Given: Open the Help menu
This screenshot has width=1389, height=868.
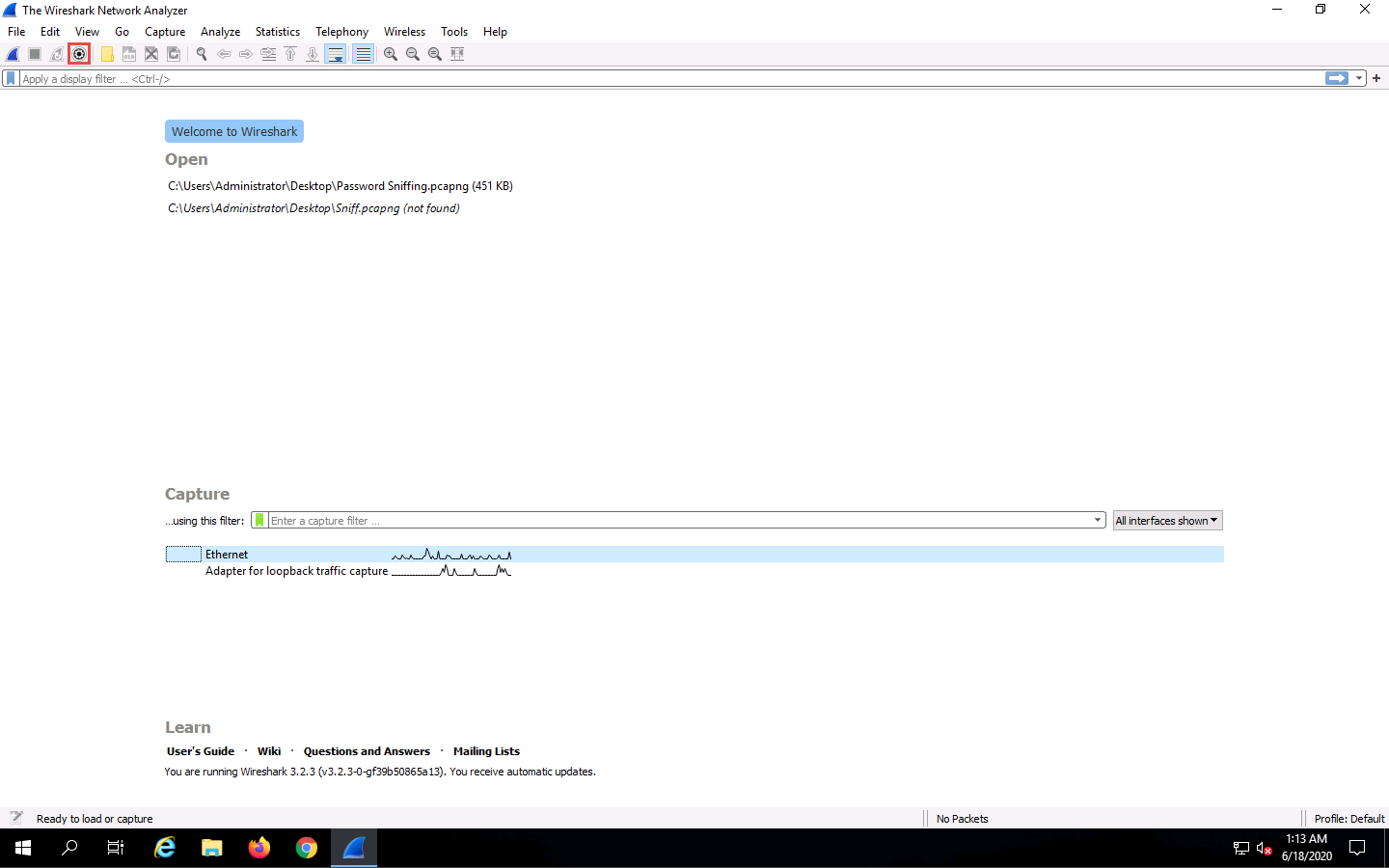Looking at the screenshot, I should coord(495,32).
